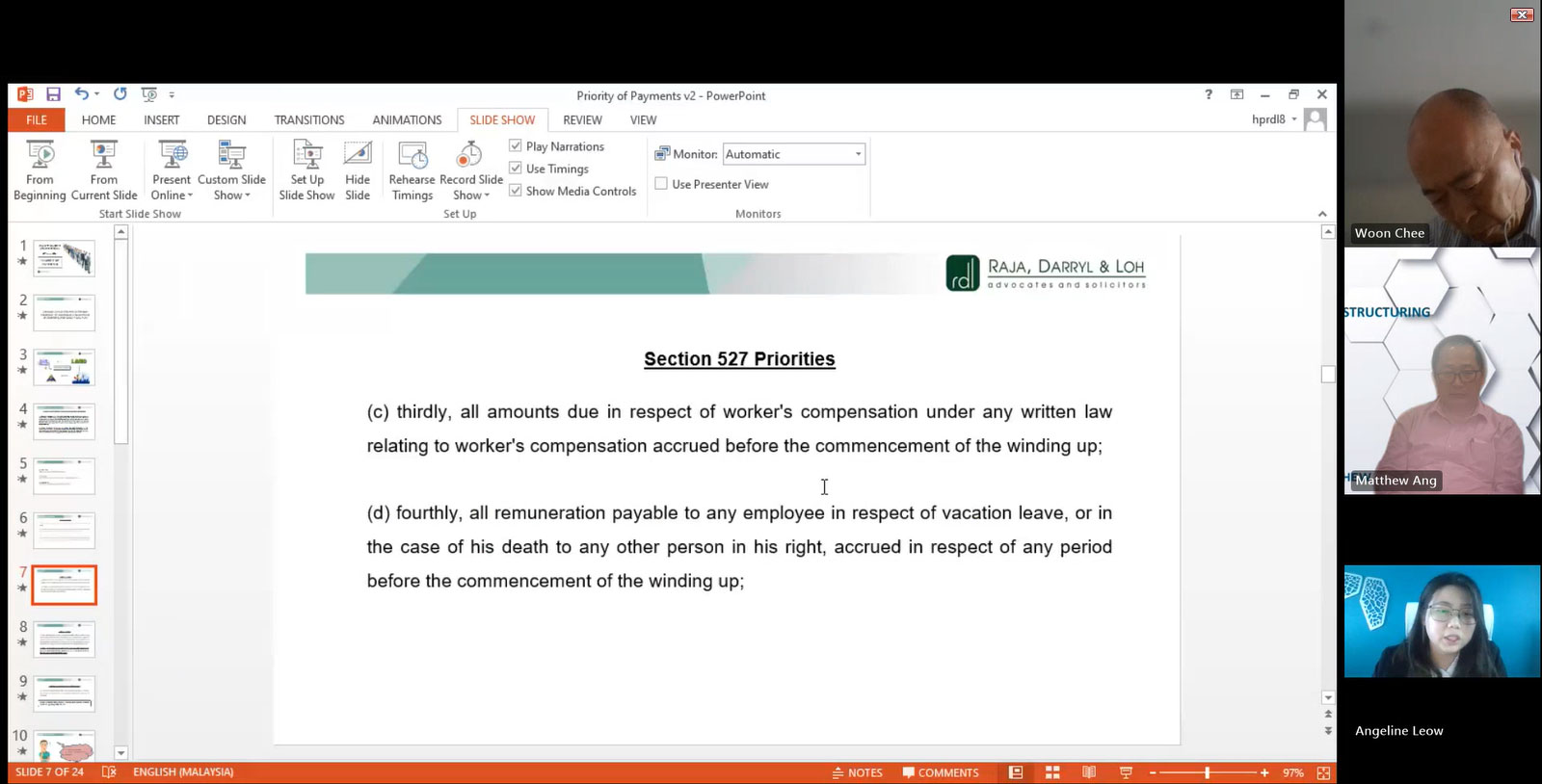This screenshot has height=784, width=1542.
Task: Start slideshow from quick access toolbar icon
Action: click(148, 94)
